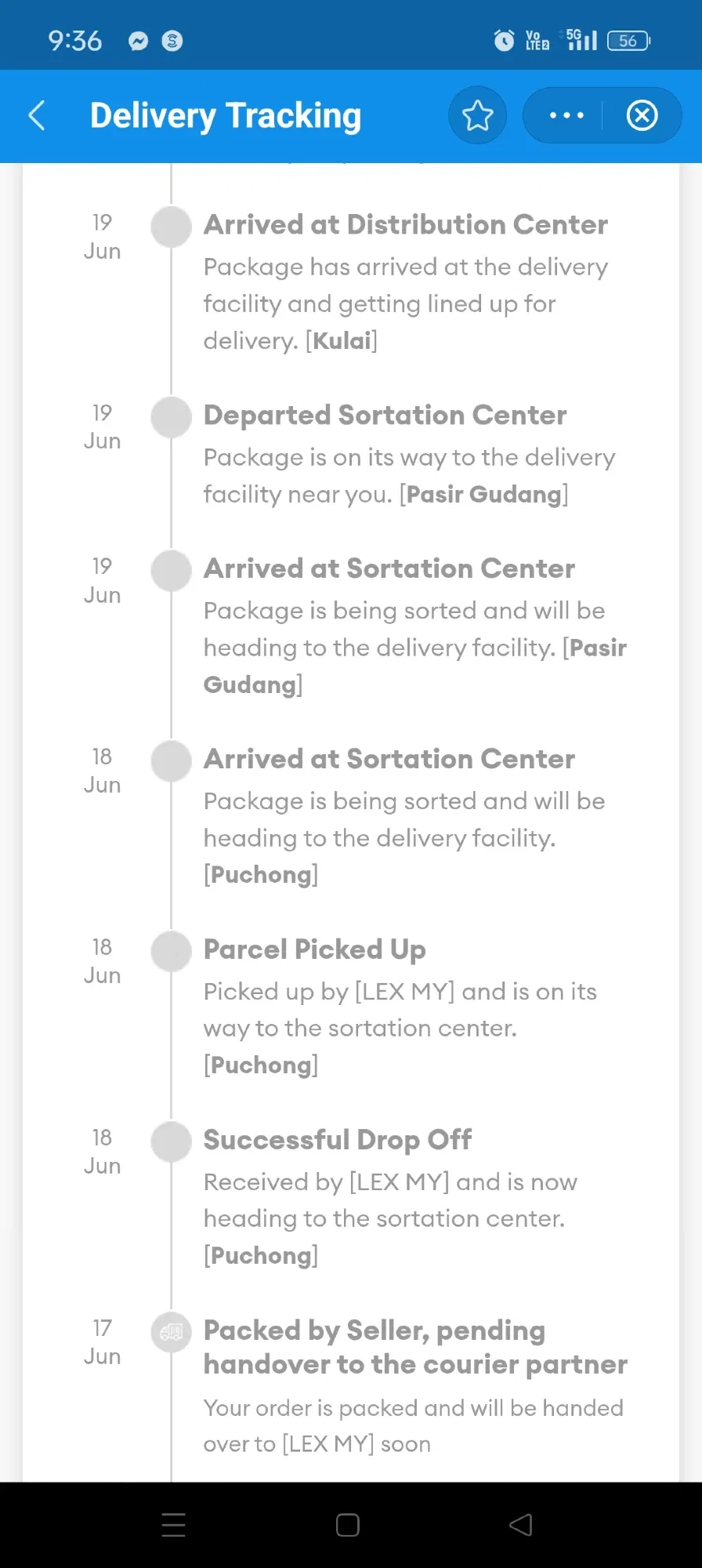Tap the bold Kulai location text
The image size is (702, 1568).
(342, 341)
